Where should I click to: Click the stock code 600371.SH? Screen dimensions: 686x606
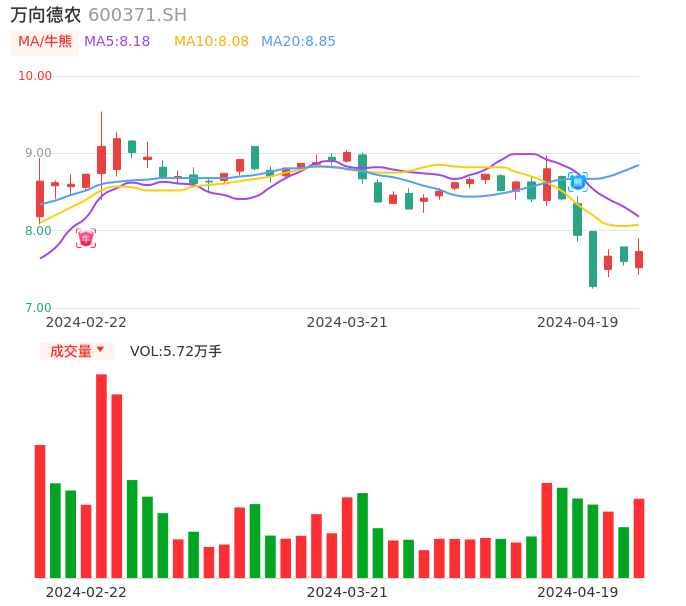(137, 15)
